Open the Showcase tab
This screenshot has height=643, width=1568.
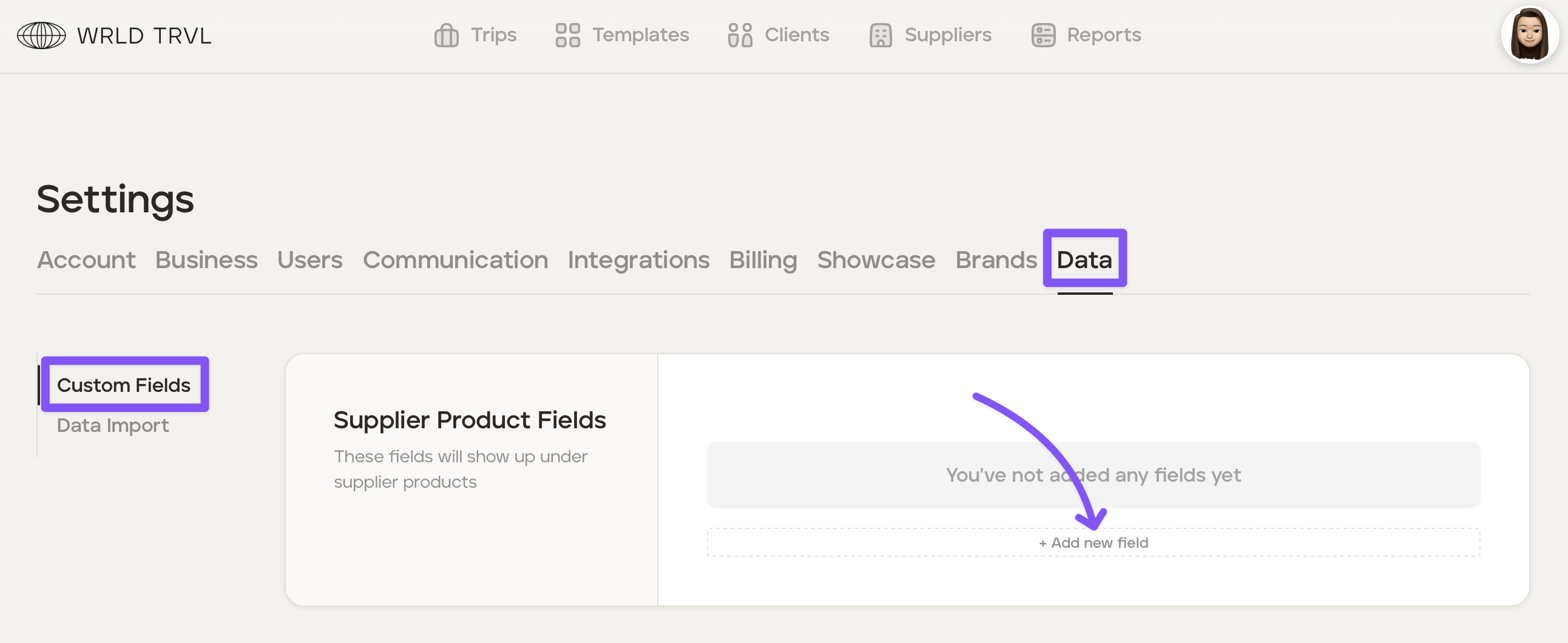[x=876, y=260]
